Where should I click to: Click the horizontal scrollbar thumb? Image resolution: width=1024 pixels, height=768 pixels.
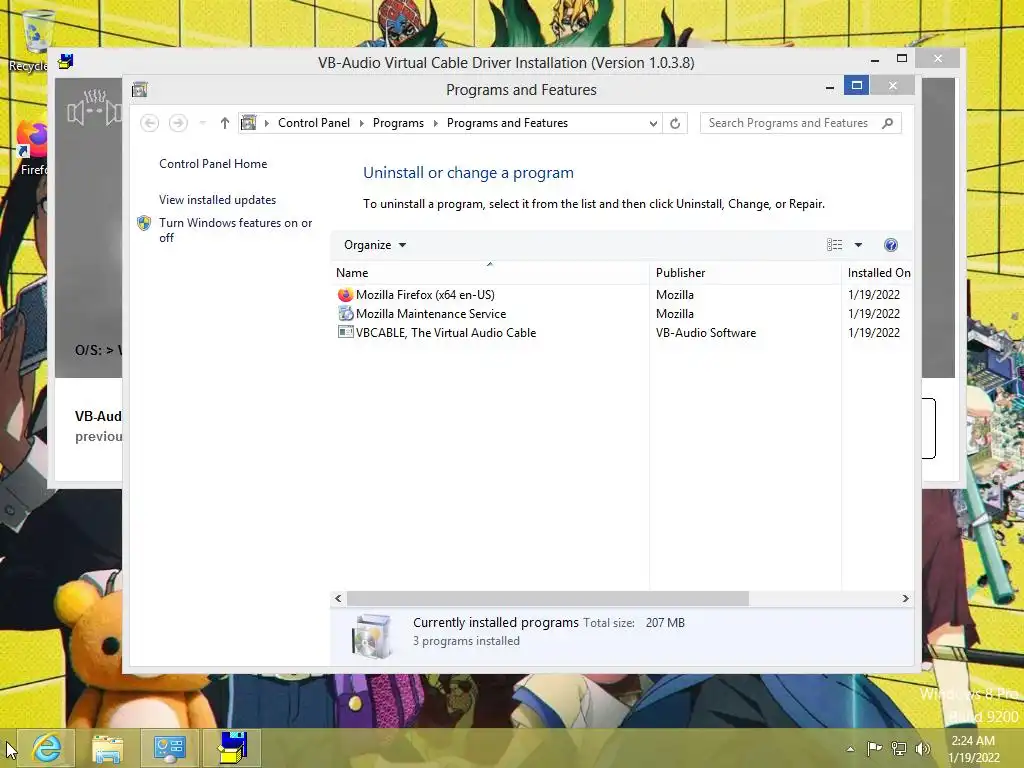(547, 598)
